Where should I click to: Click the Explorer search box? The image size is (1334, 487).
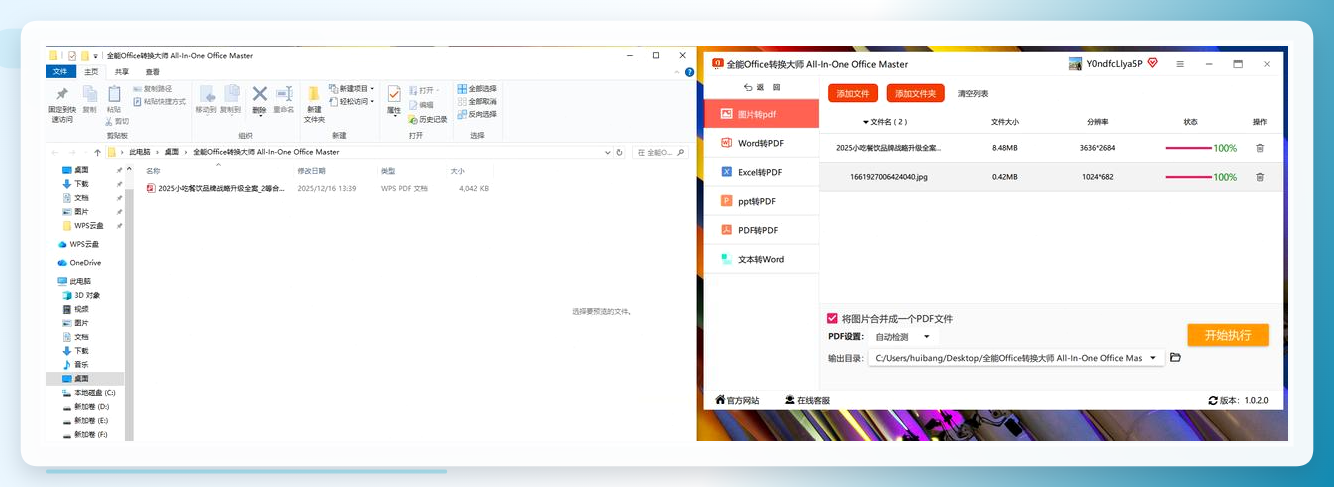[661, 152]
